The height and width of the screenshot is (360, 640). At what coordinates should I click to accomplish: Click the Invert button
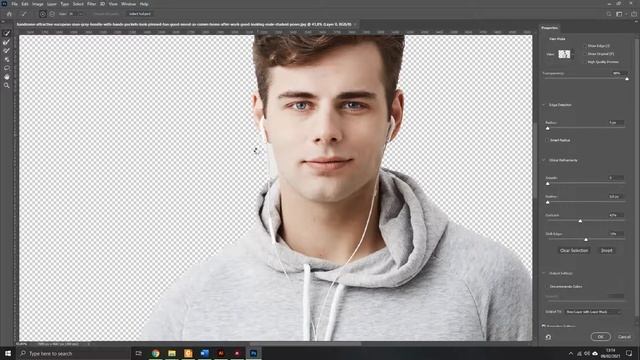pos(607,251)
